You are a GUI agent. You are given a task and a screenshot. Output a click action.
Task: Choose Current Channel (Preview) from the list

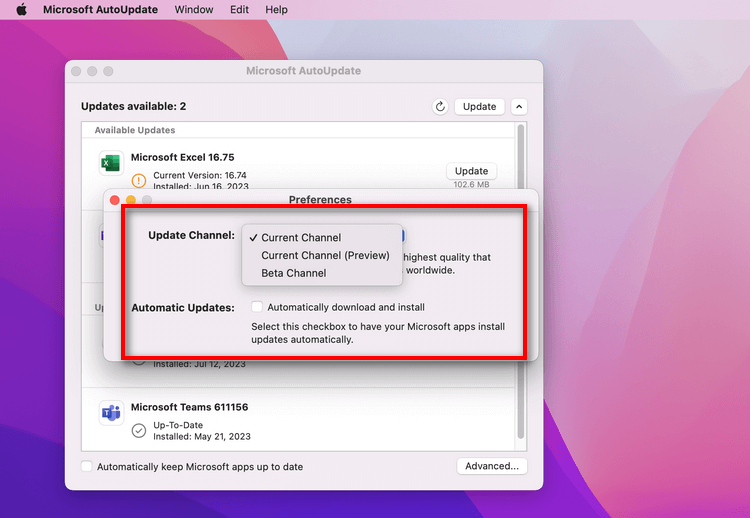325,255
